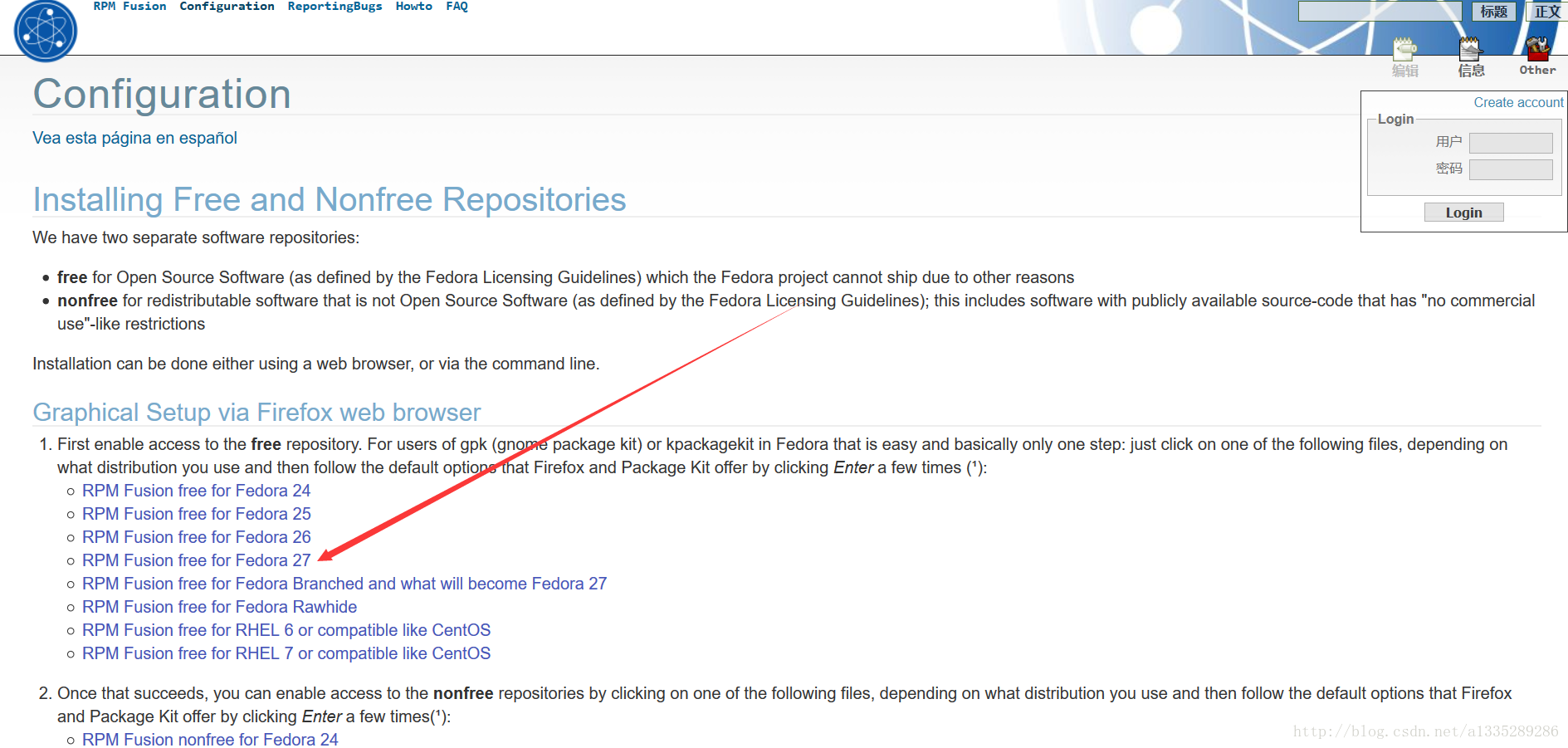Click the 标题 title search button

click(x=1493, y=12)
